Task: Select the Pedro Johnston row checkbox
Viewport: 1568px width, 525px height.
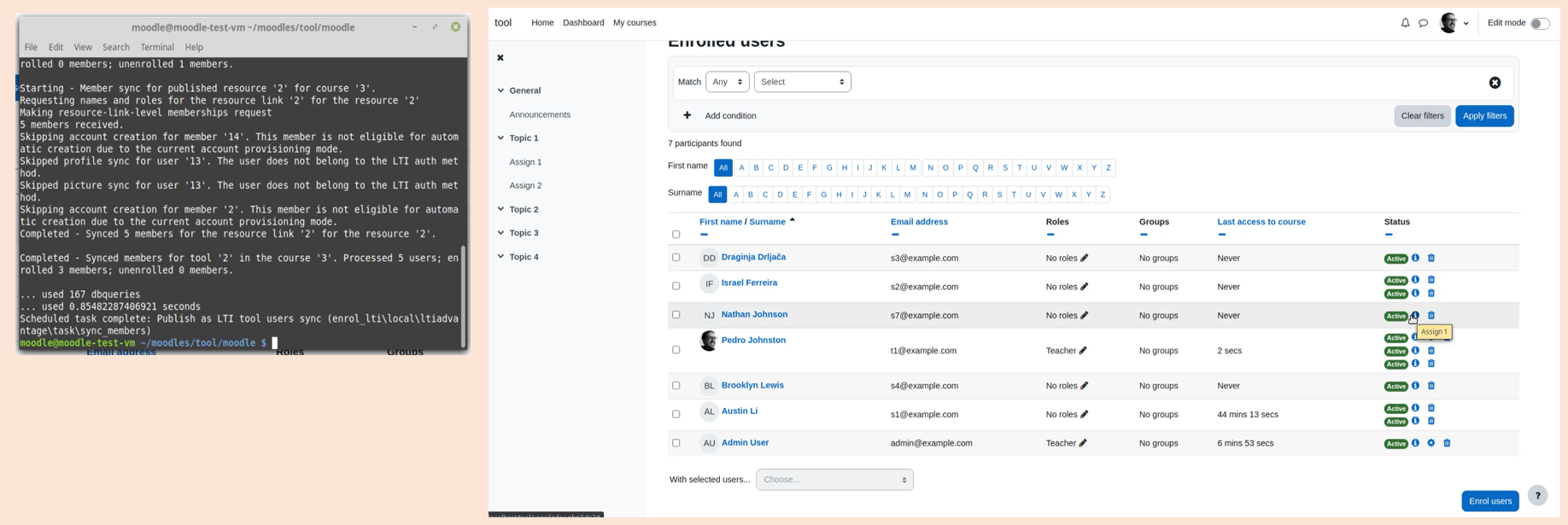Action: click(x=676, y=350)
